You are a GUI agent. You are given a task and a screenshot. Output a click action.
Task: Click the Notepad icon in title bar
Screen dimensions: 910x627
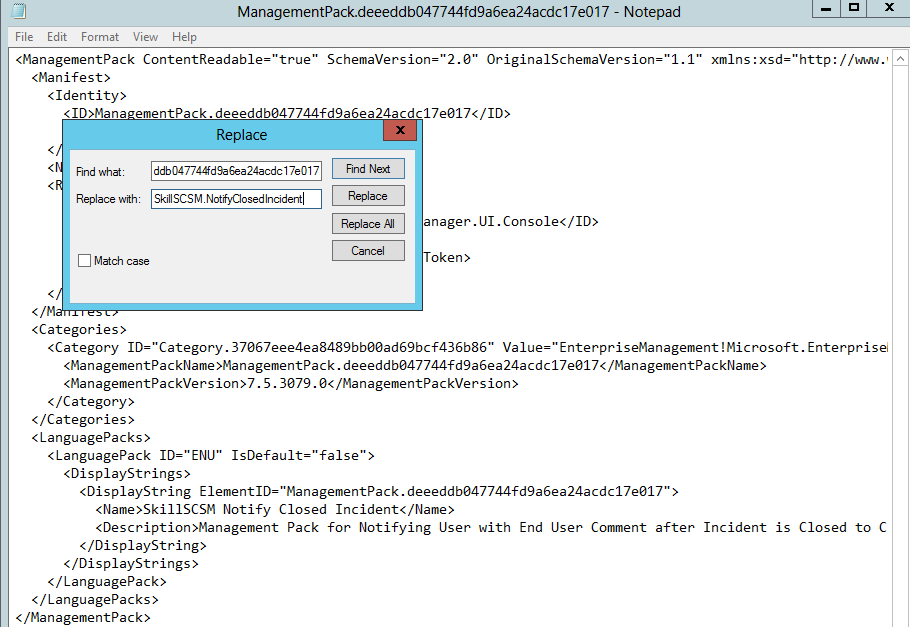pos(18,11)
